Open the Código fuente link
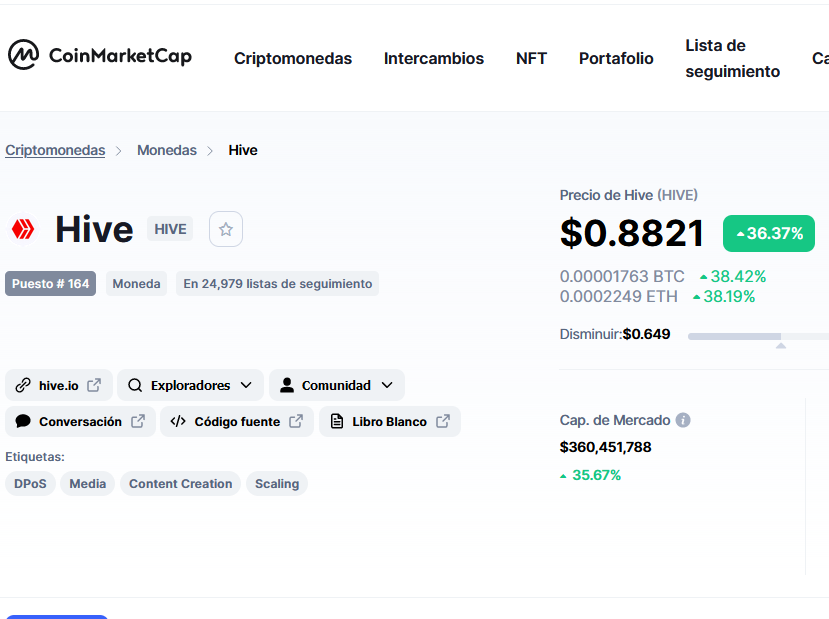829x619 pixels. [237, 421]
